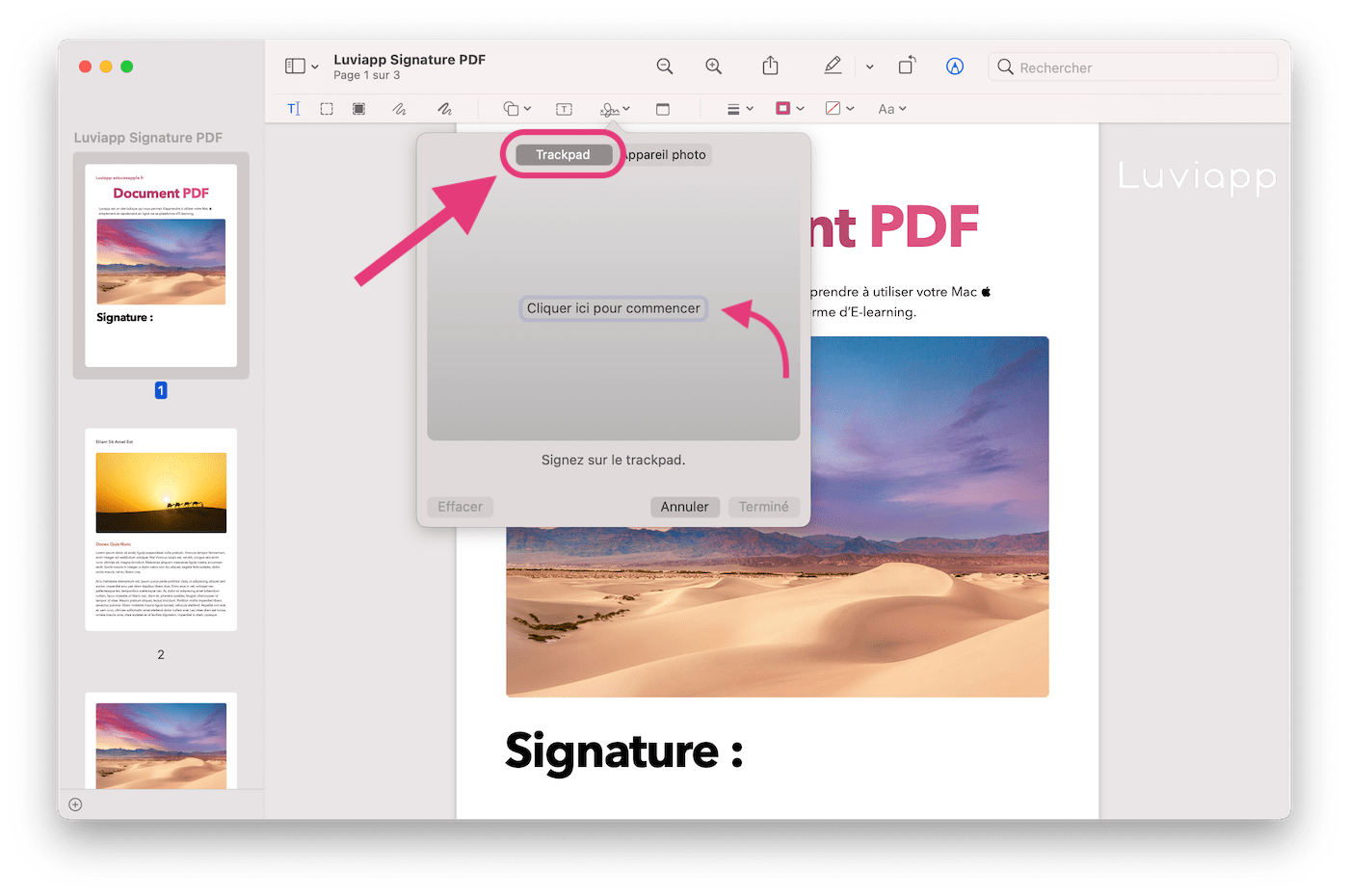Open the Aa text style menu
This screenshot has height=896, width=1349.
pos(892,109)
